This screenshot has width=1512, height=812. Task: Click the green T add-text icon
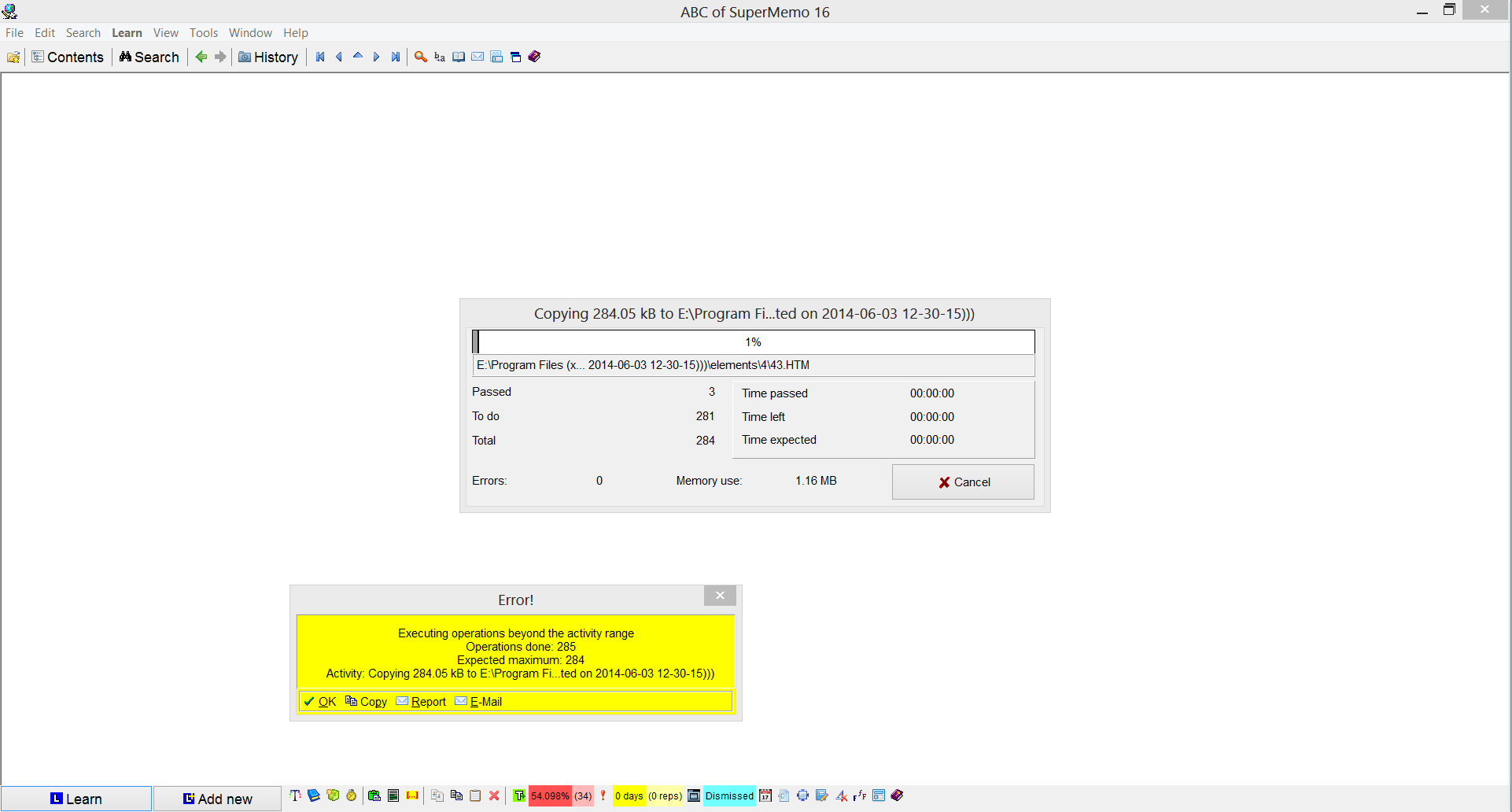[519, 795]
